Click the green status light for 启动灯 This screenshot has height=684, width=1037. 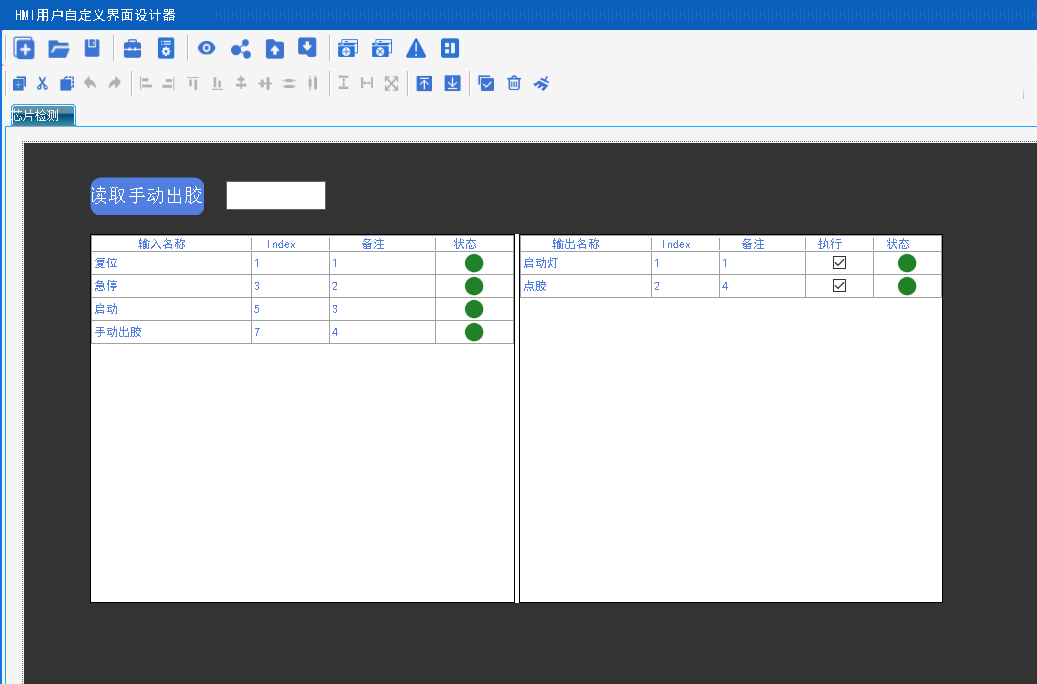907,263
